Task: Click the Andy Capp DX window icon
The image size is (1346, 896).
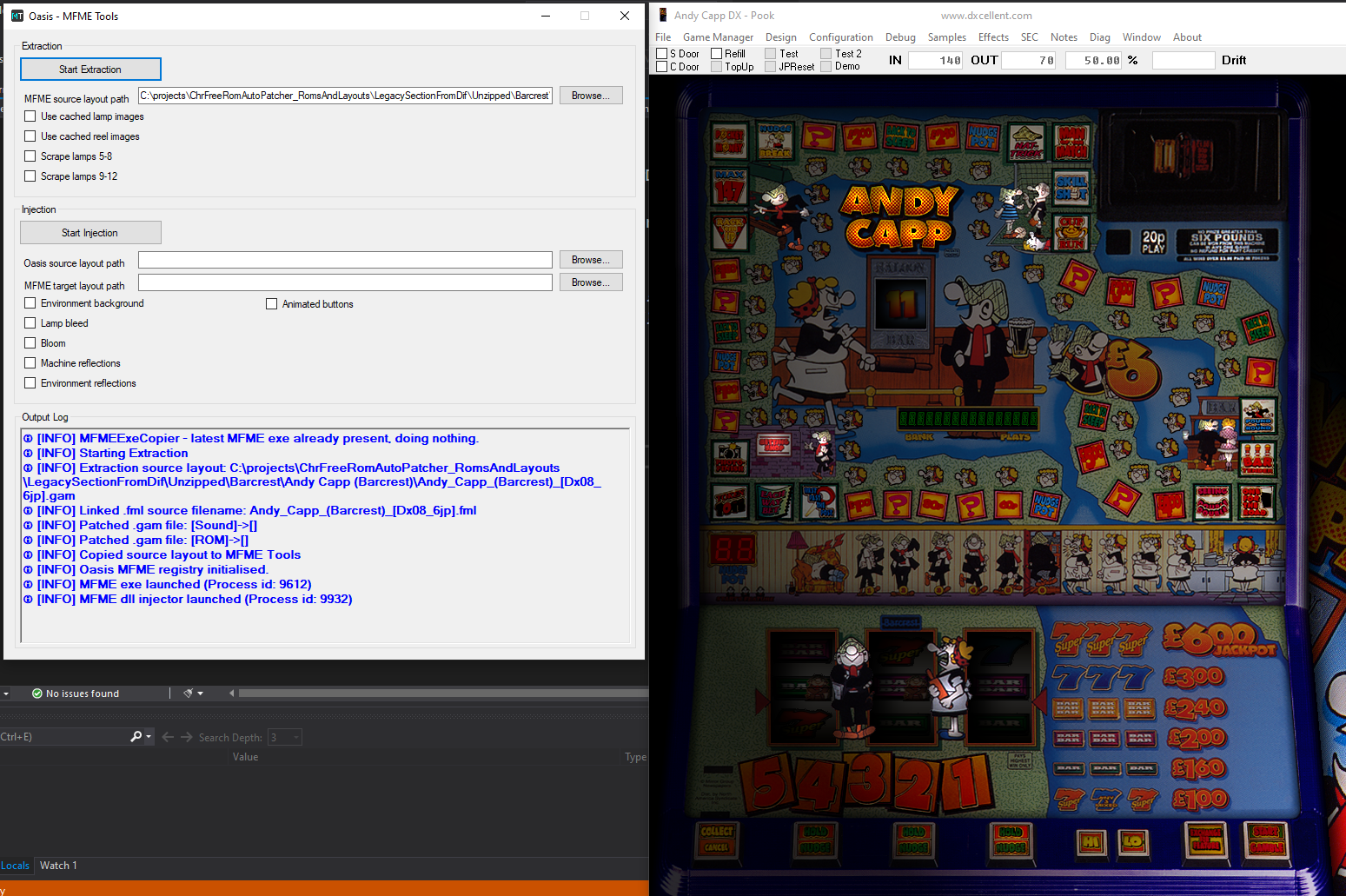Action: [663, 15]
